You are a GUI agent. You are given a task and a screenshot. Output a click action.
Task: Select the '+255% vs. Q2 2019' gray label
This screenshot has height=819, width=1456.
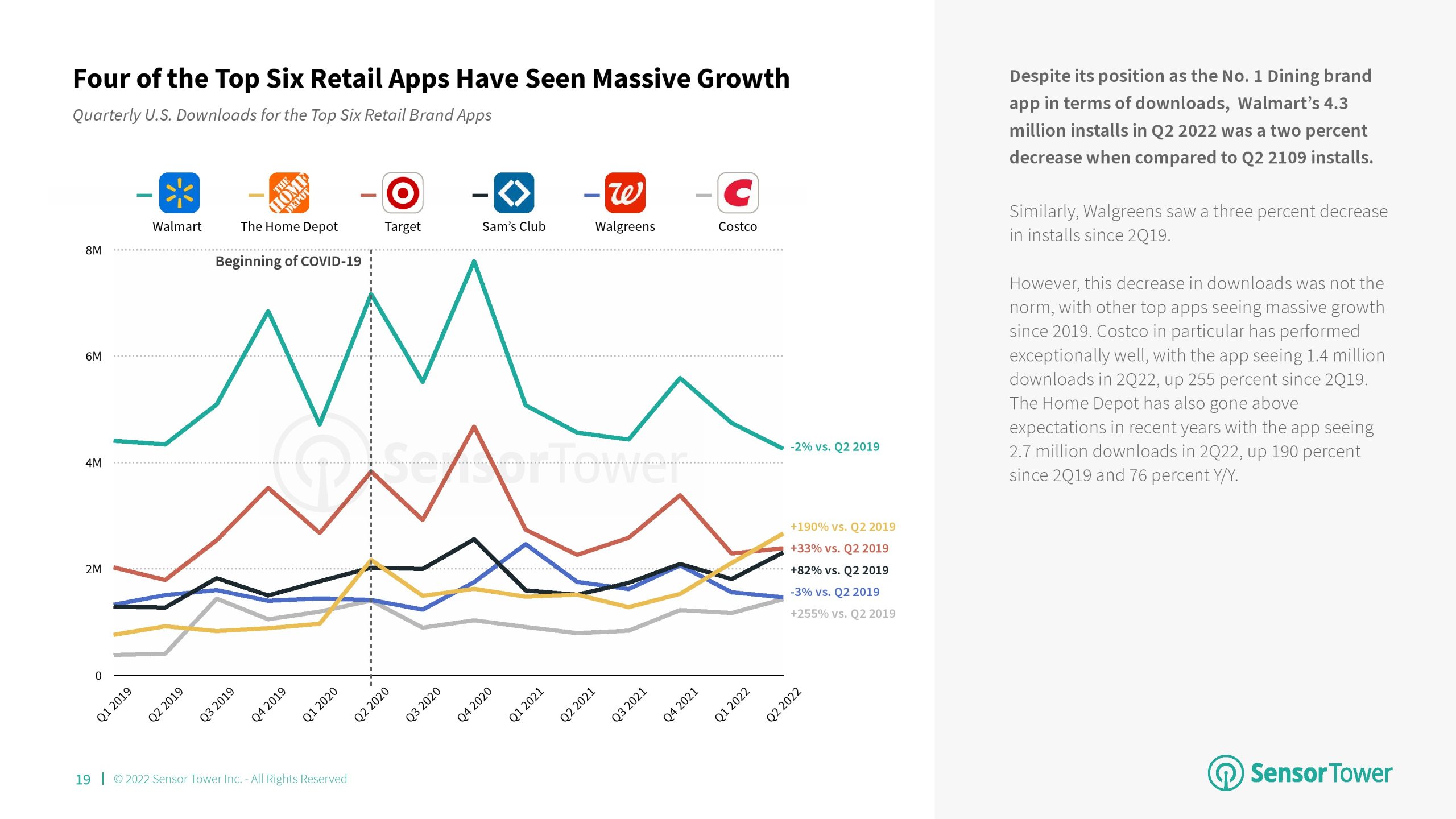(842, 614)
